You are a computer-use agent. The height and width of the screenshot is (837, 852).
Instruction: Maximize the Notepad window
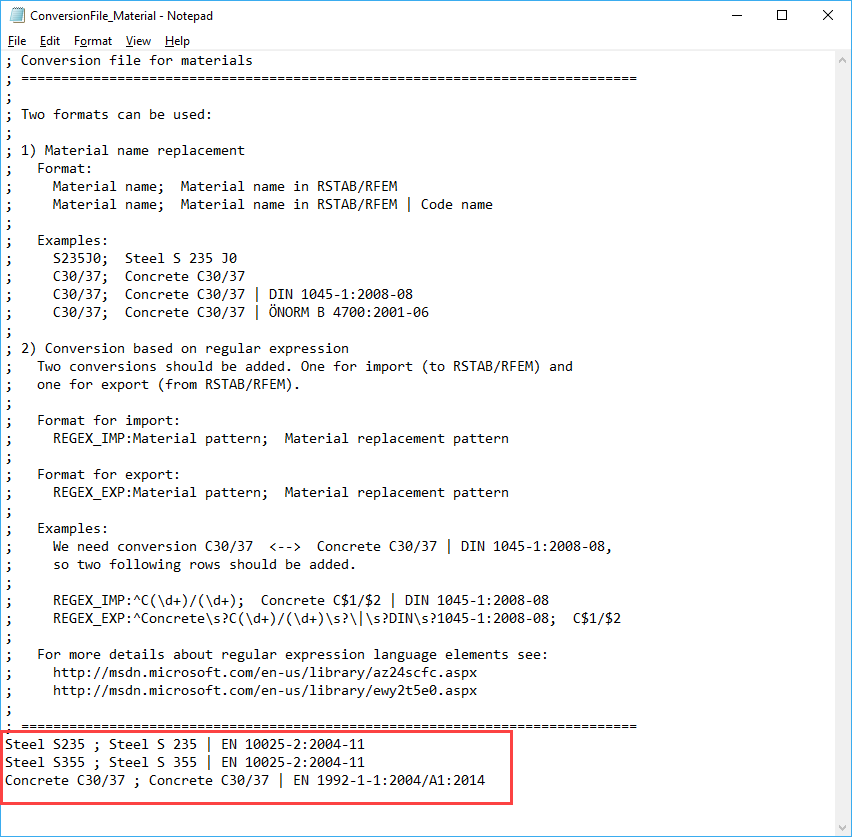point(782,15)
